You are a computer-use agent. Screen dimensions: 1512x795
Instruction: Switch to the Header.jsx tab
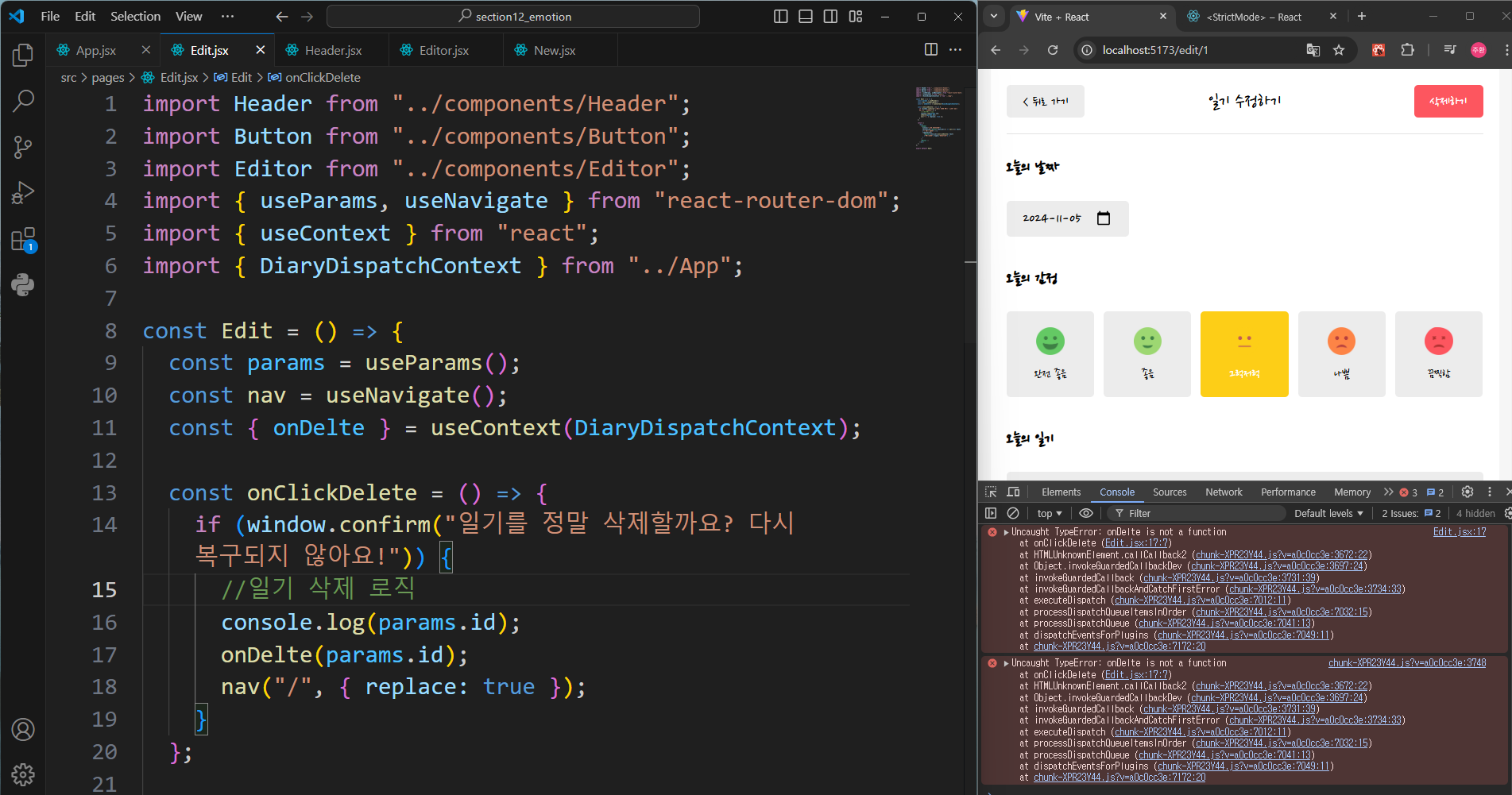click(x=333, y=50)
